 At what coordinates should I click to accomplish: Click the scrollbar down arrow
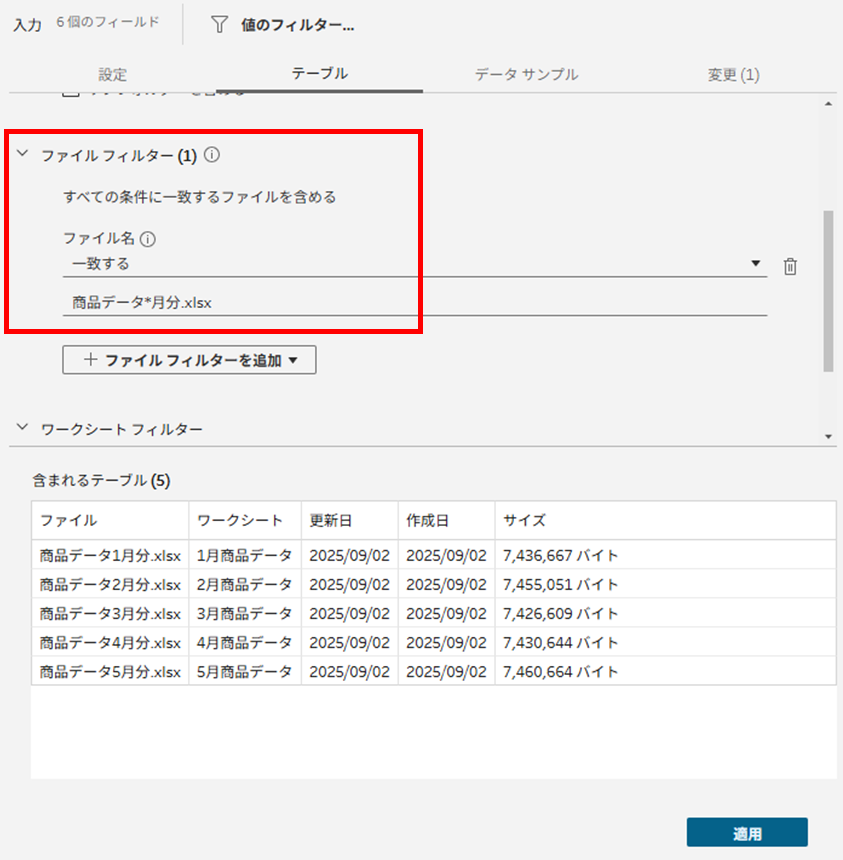point(827,437)
